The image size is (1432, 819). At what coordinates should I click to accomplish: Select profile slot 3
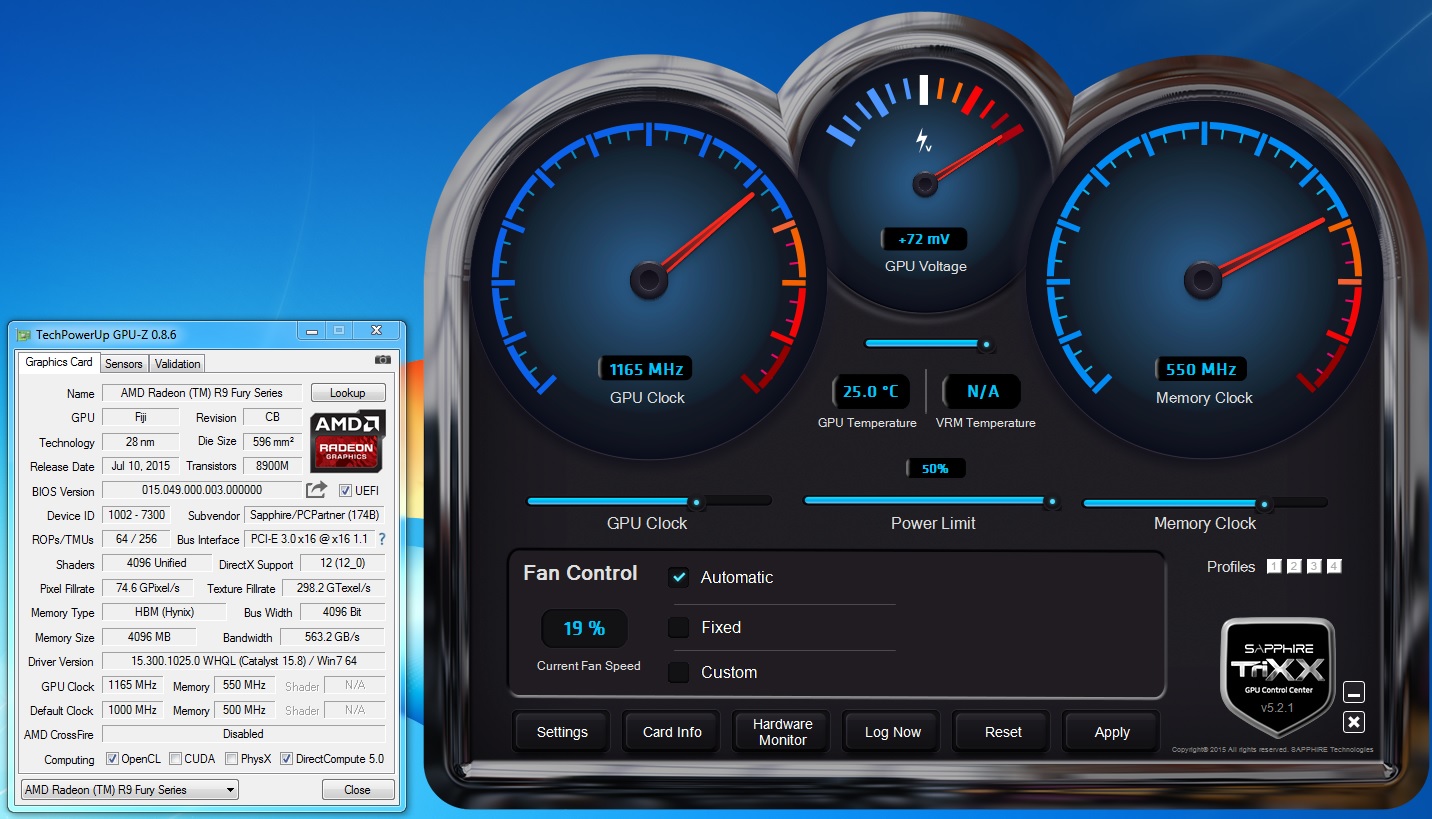(1314, 566)
